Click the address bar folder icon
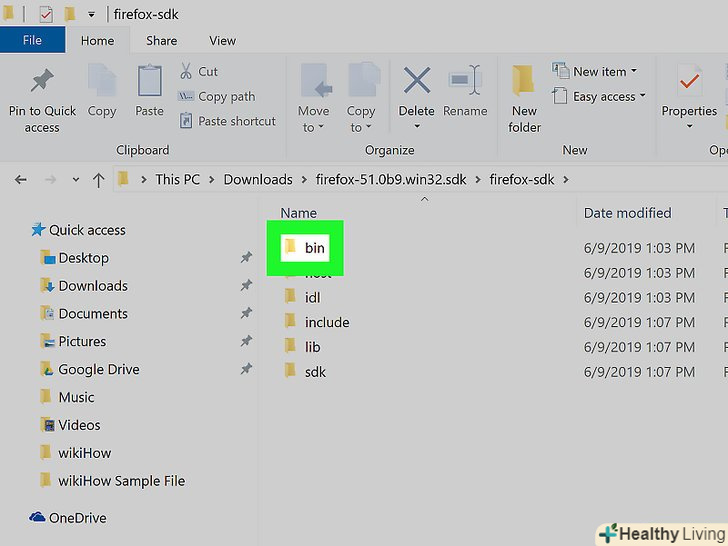This screenshot has width=728, height=546. pyautogui.click(x=123, y=179)
